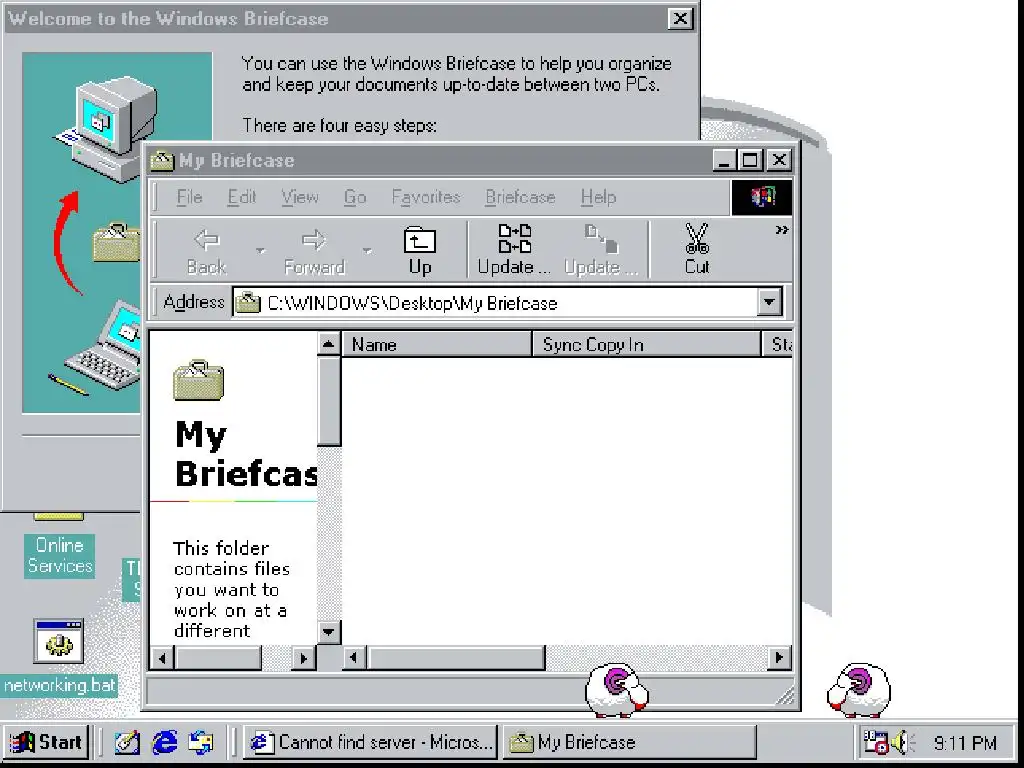Image resolution: width=1024 pixels, height=768 pixels.
Task: Open the File menu
Action: [x=189, y=197]
